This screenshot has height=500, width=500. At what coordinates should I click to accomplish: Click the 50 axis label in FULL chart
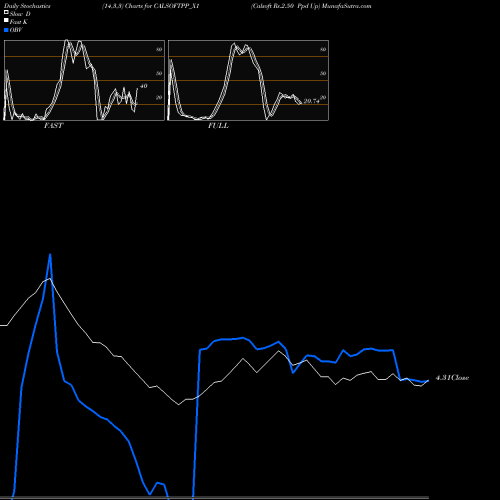click(x=323, y=73)
